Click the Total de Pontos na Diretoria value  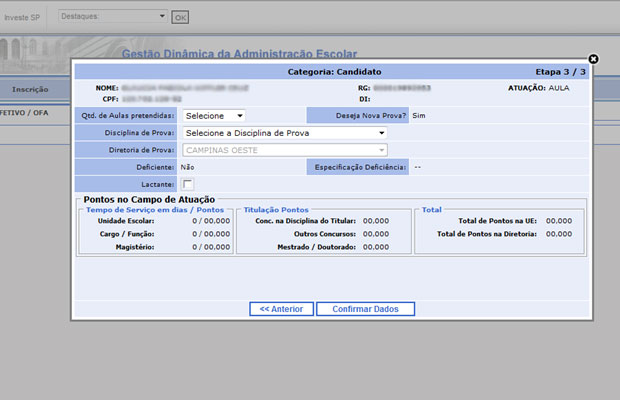point(559,233)
